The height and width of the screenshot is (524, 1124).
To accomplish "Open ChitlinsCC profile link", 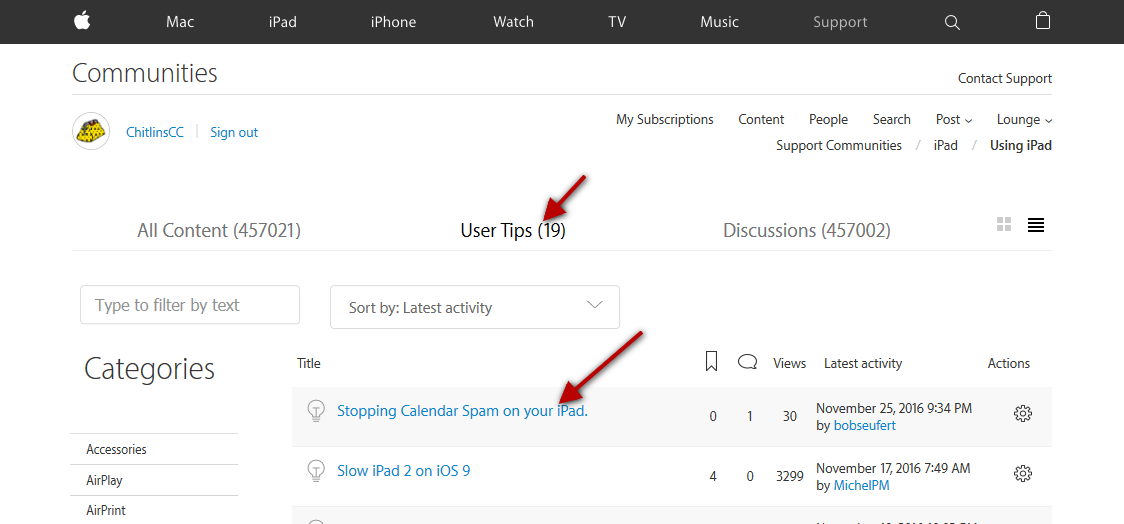I will [x=155, y=133].
